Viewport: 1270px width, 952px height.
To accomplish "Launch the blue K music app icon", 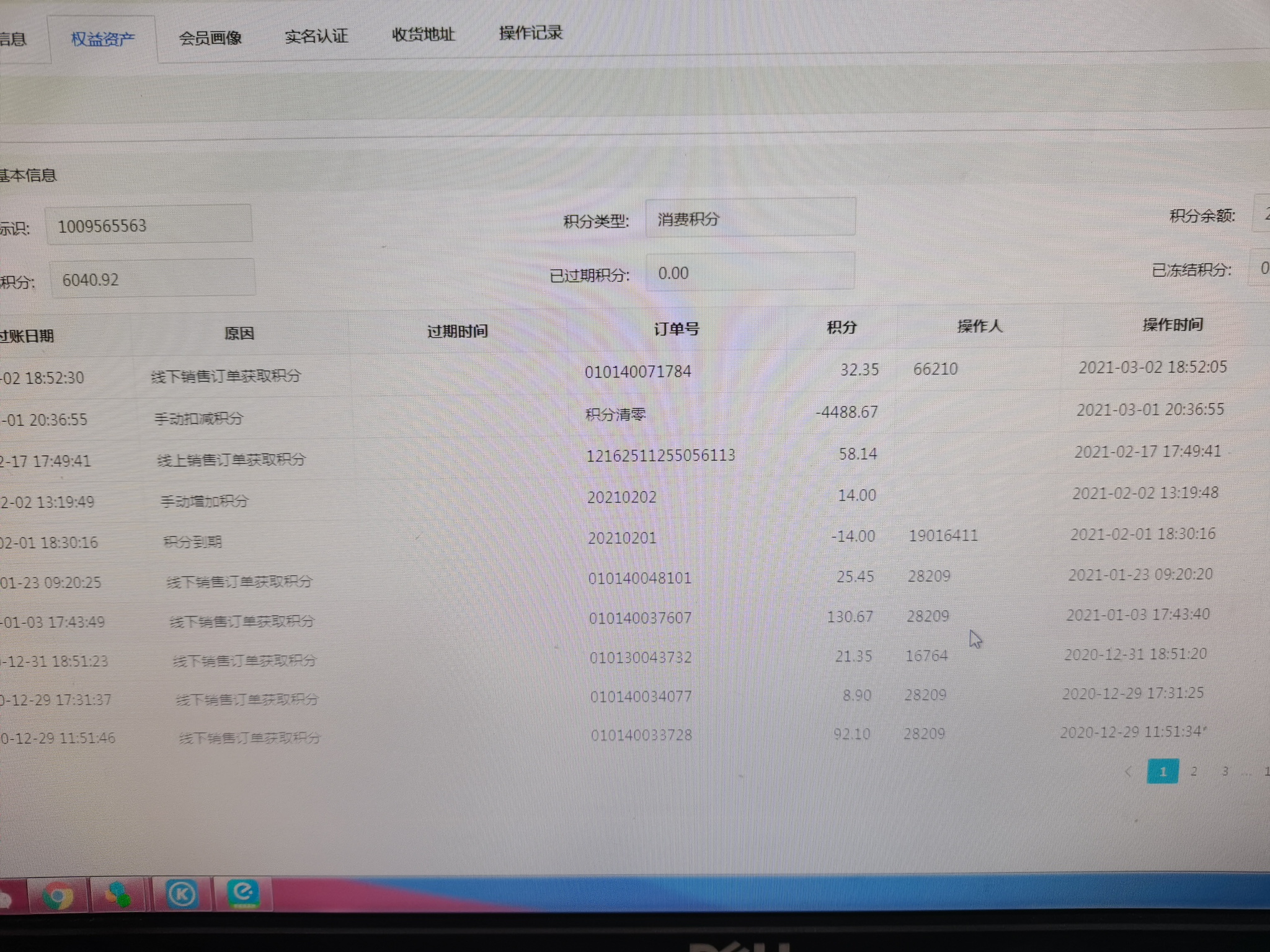I will click(181, 894).
